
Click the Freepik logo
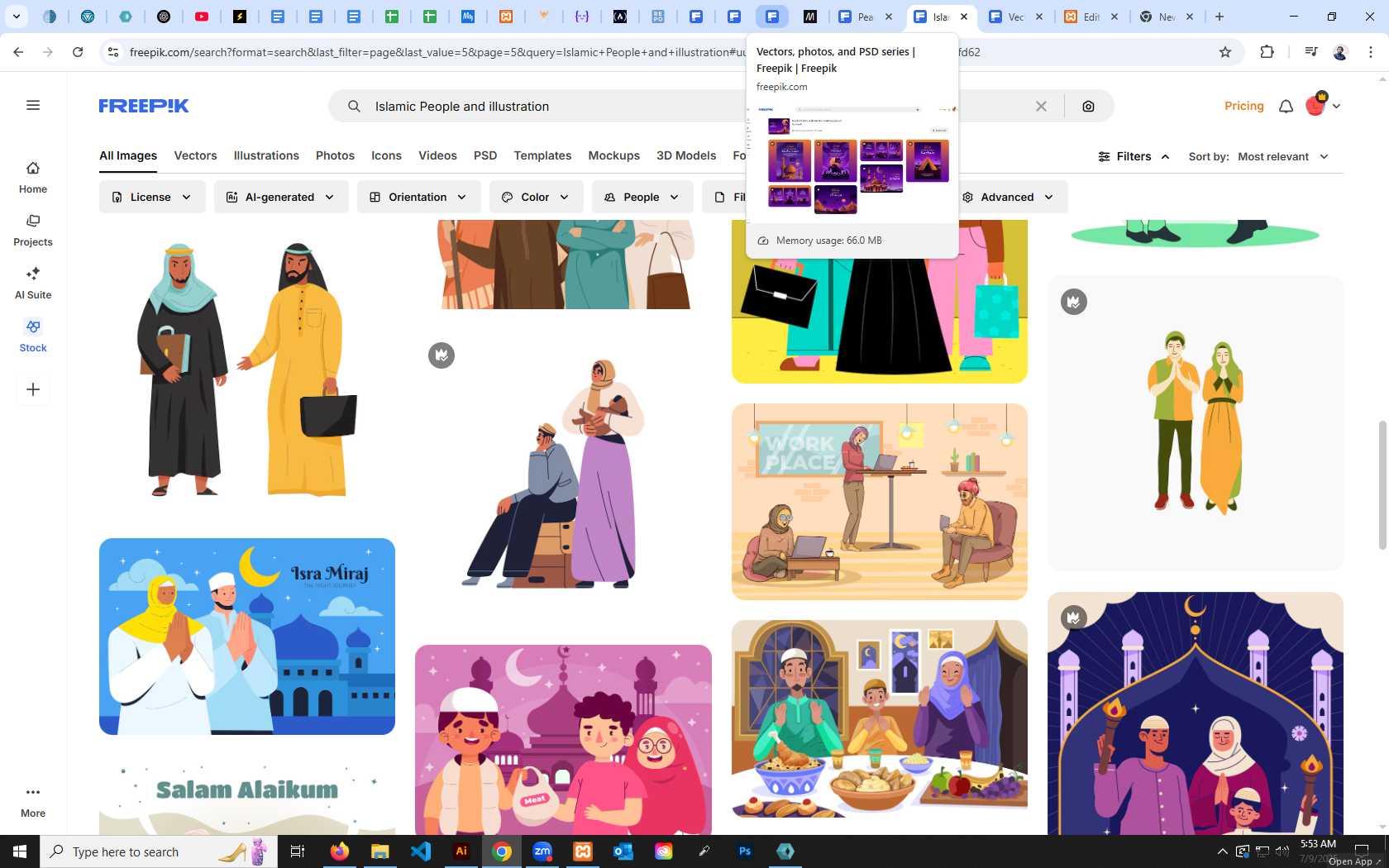pyautogui.click(x=144, y=106)
